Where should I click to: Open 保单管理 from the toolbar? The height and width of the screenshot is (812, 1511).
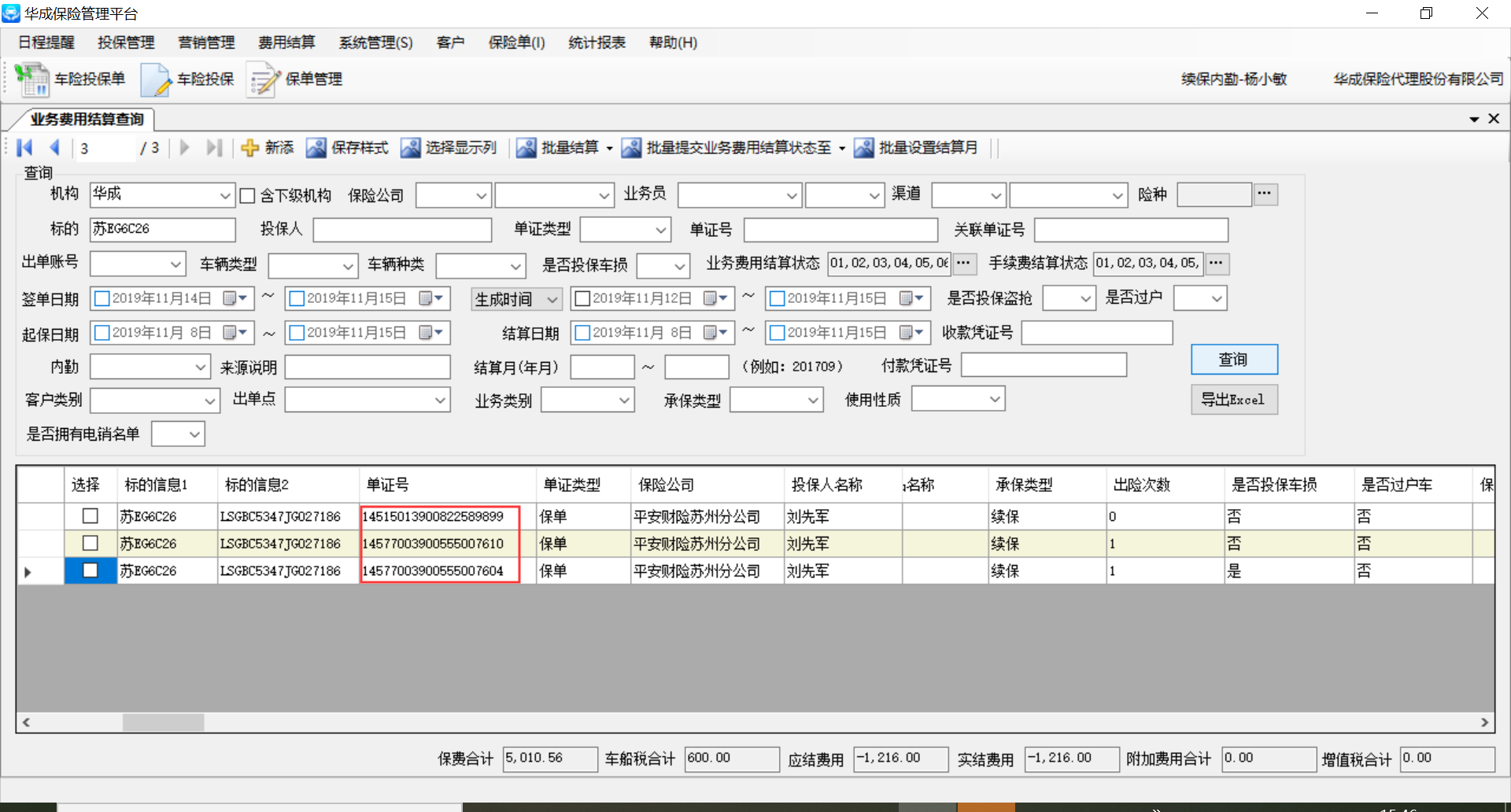263,79
